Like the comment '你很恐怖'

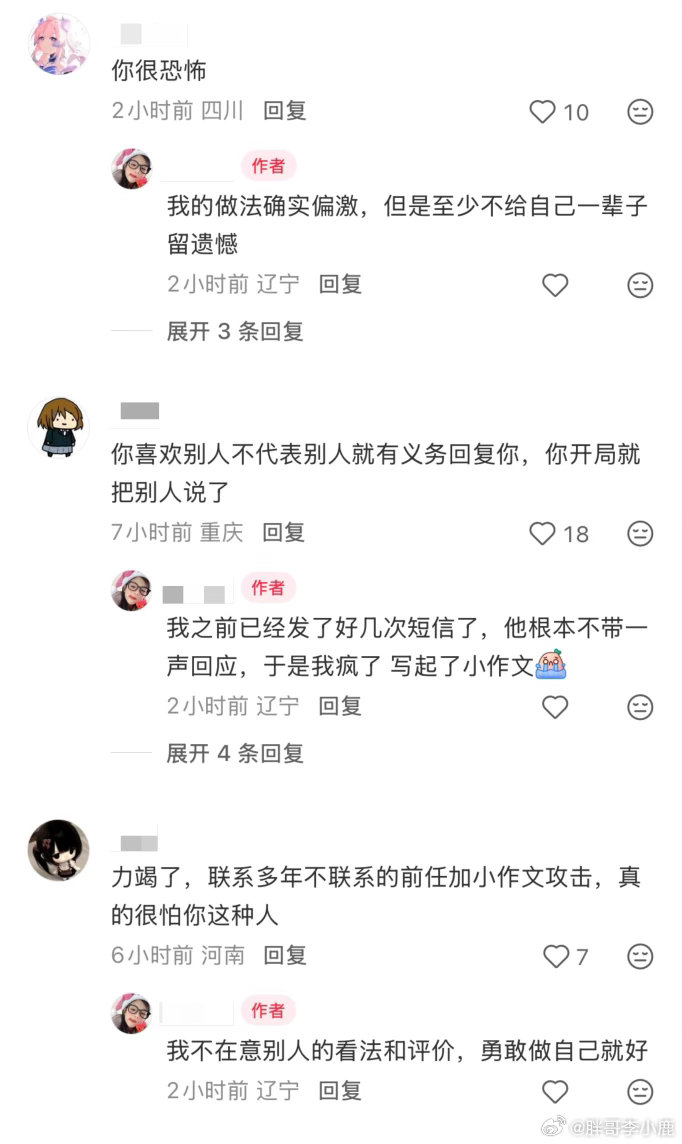point(542,112)
